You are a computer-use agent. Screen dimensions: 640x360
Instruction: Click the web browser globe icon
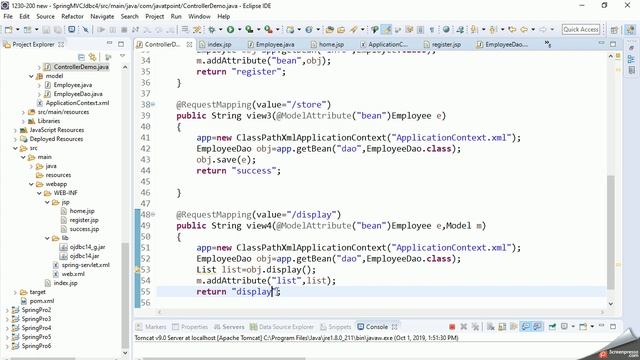pyautogui.click(x=446, y=29)
